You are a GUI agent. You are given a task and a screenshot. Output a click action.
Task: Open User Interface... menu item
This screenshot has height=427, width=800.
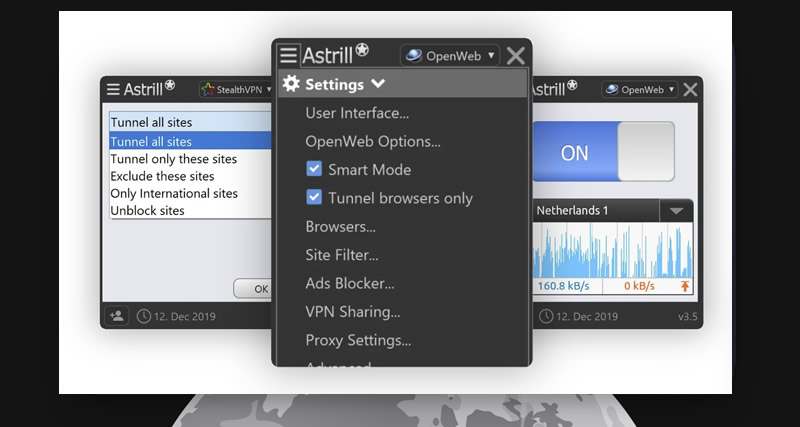point(357,113)
